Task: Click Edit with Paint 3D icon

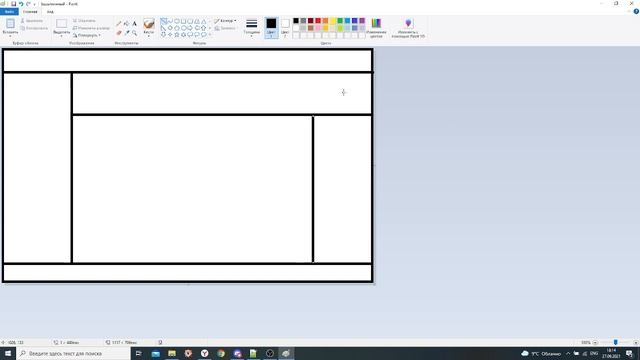Action: point(408,23)
